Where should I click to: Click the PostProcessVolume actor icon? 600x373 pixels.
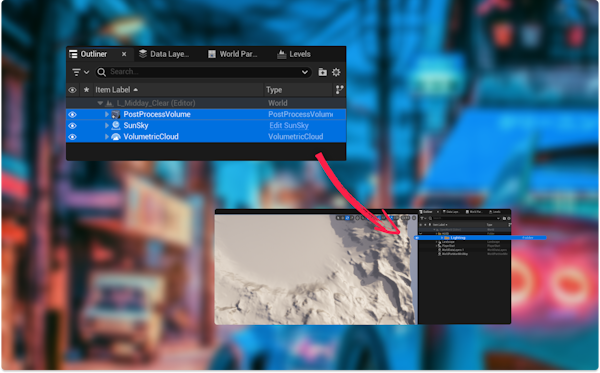click(116, 114)
